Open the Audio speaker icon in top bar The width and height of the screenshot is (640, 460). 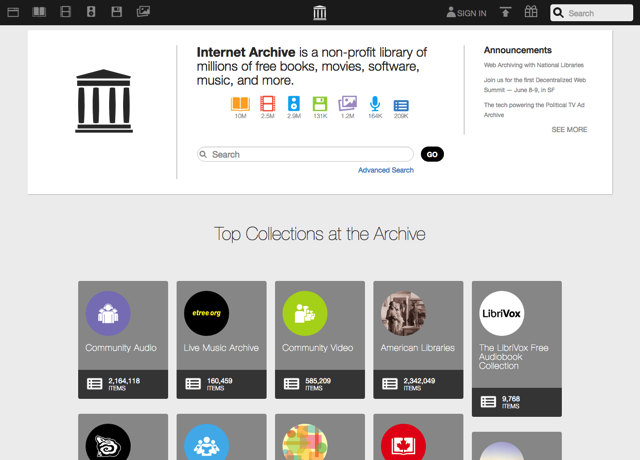click(91, 12)
